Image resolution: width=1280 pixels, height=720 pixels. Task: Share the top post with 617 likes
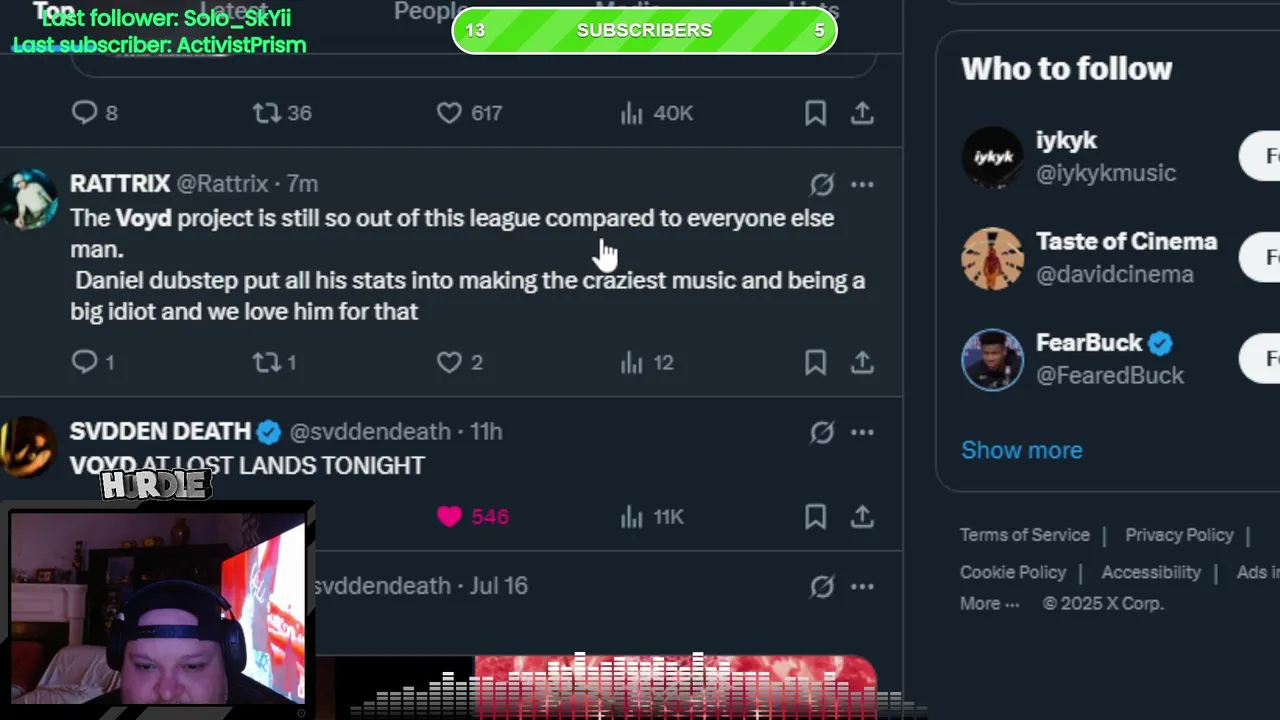[862, 113]
